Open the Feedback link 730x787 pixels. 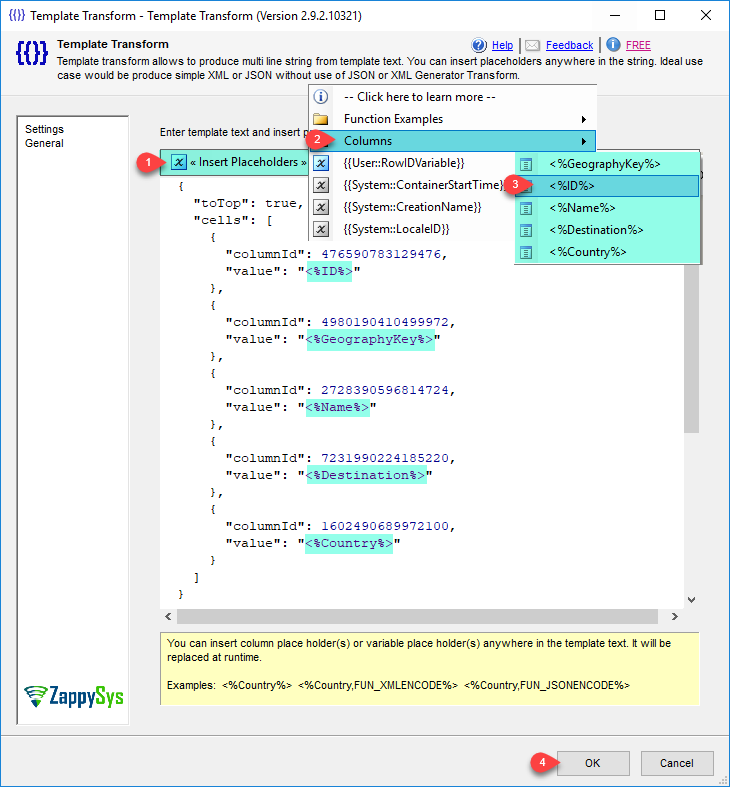pos(569,45)
